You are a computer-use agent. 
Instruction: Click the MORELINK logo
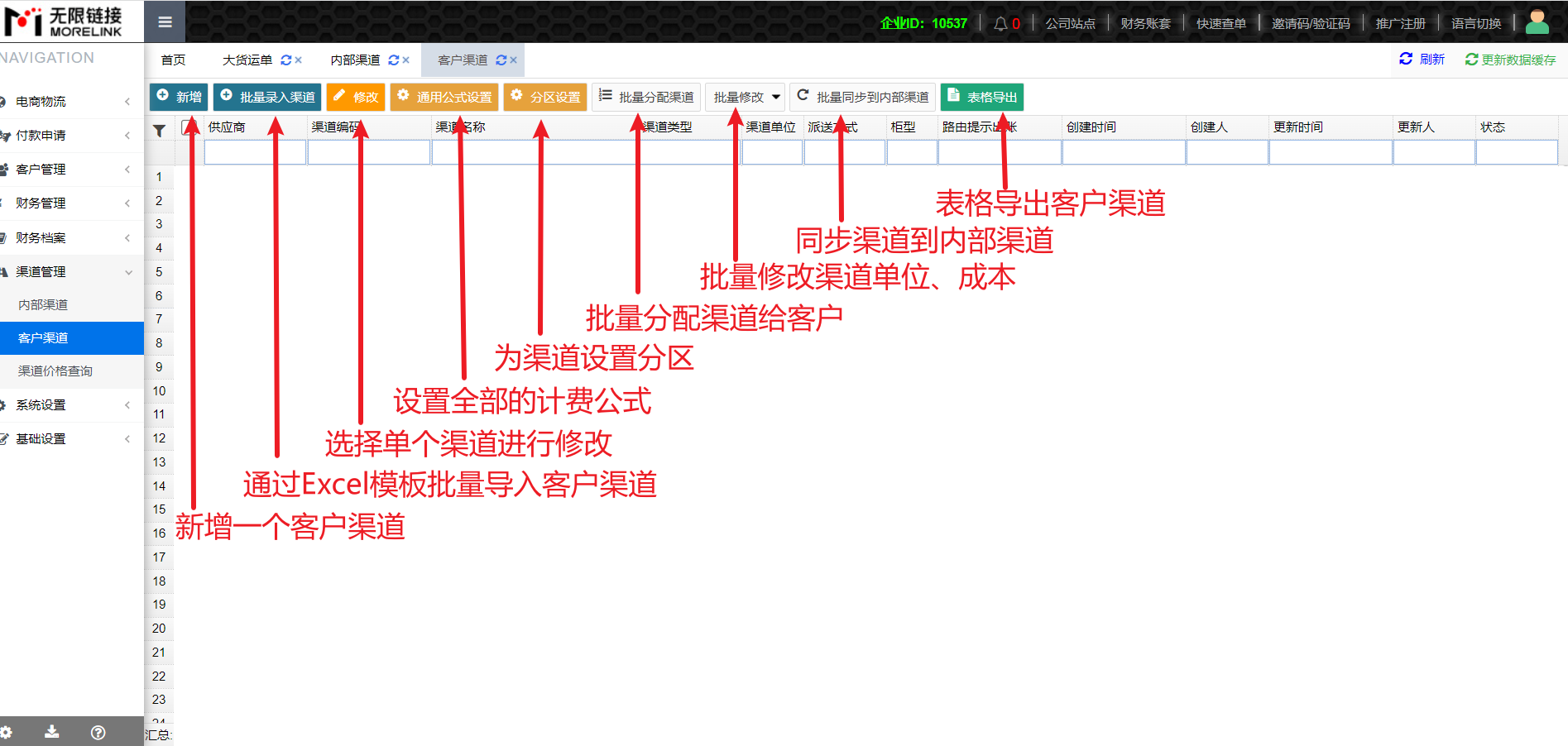[63, 22]
